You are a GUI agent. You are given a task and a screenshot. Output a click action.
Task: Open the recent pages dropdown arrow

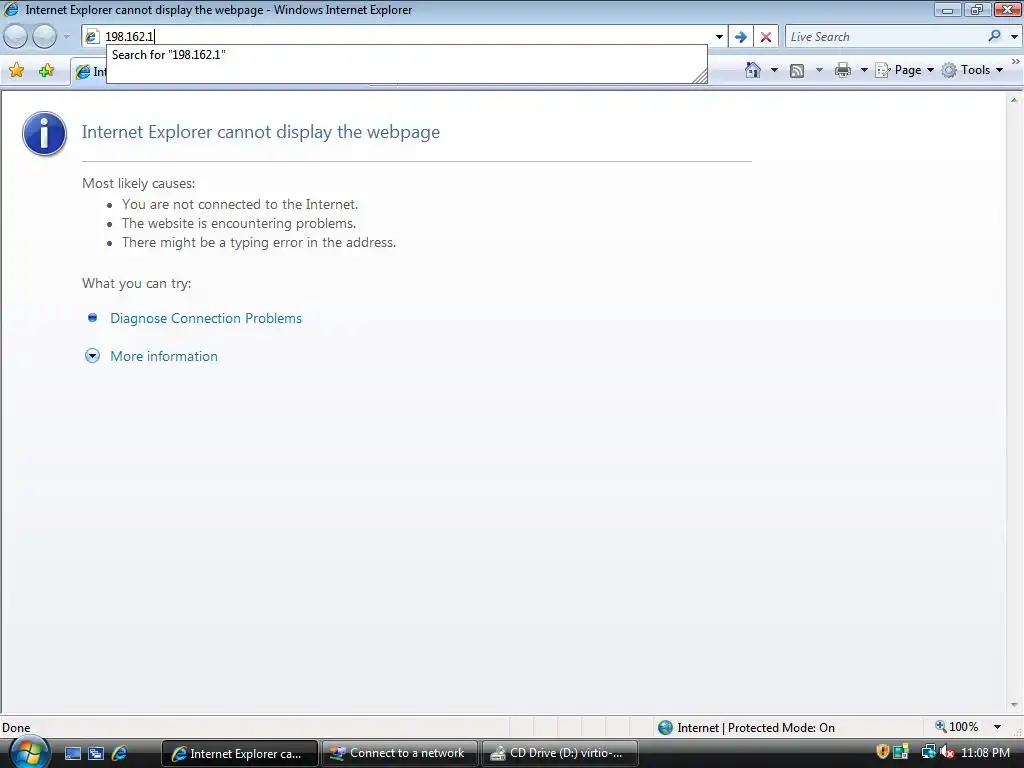coord(66,37)
